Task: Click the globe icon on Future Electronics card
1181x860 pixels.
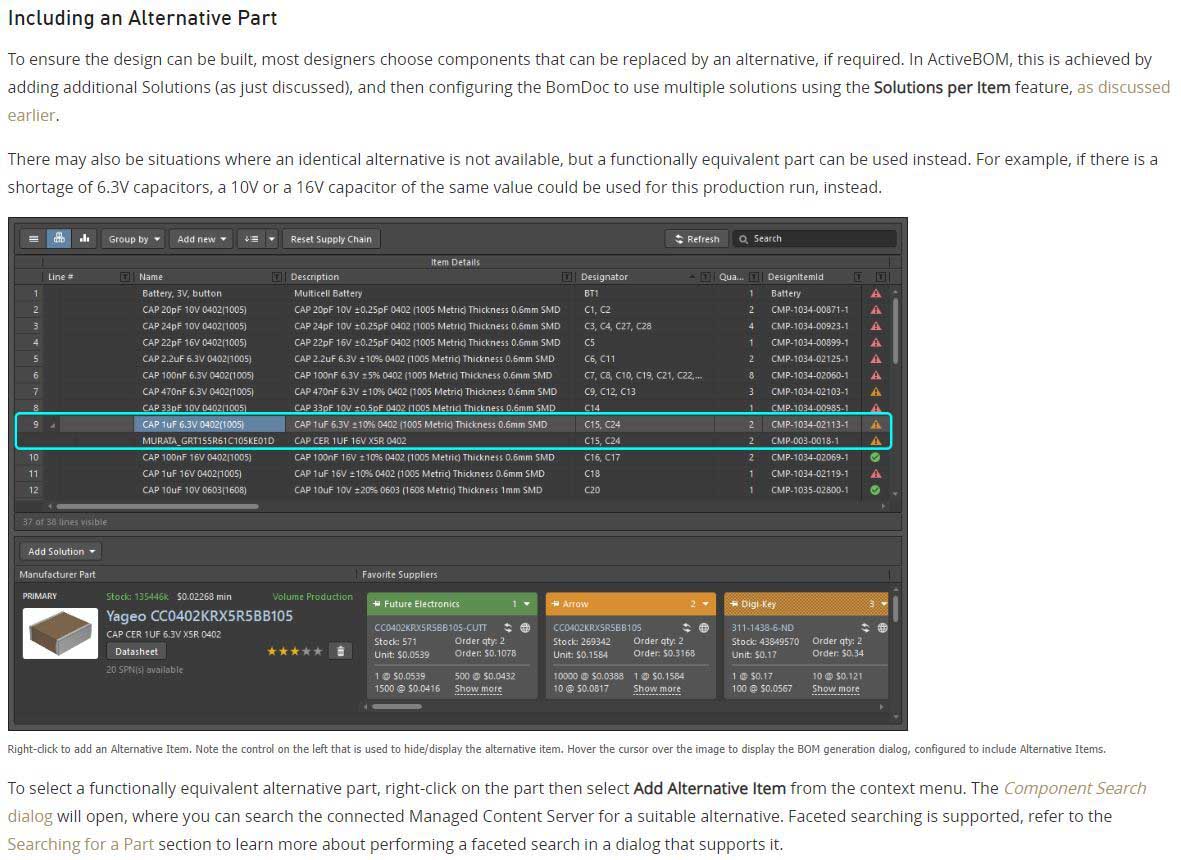Action: tap(525, 628)
